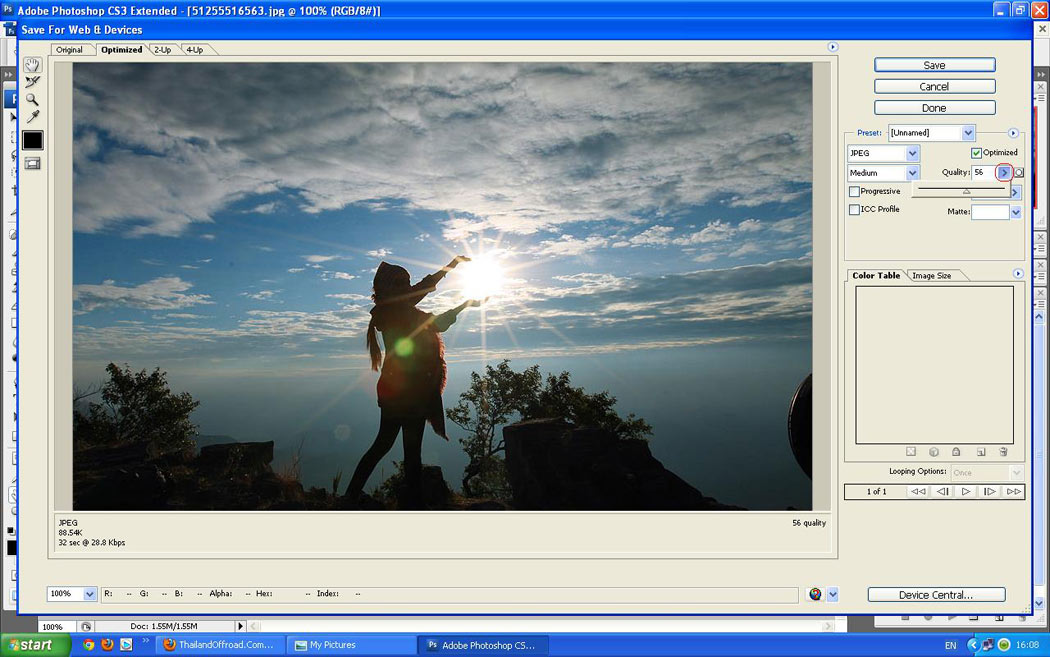Toggle slices visibility icon

click(32, 163)
